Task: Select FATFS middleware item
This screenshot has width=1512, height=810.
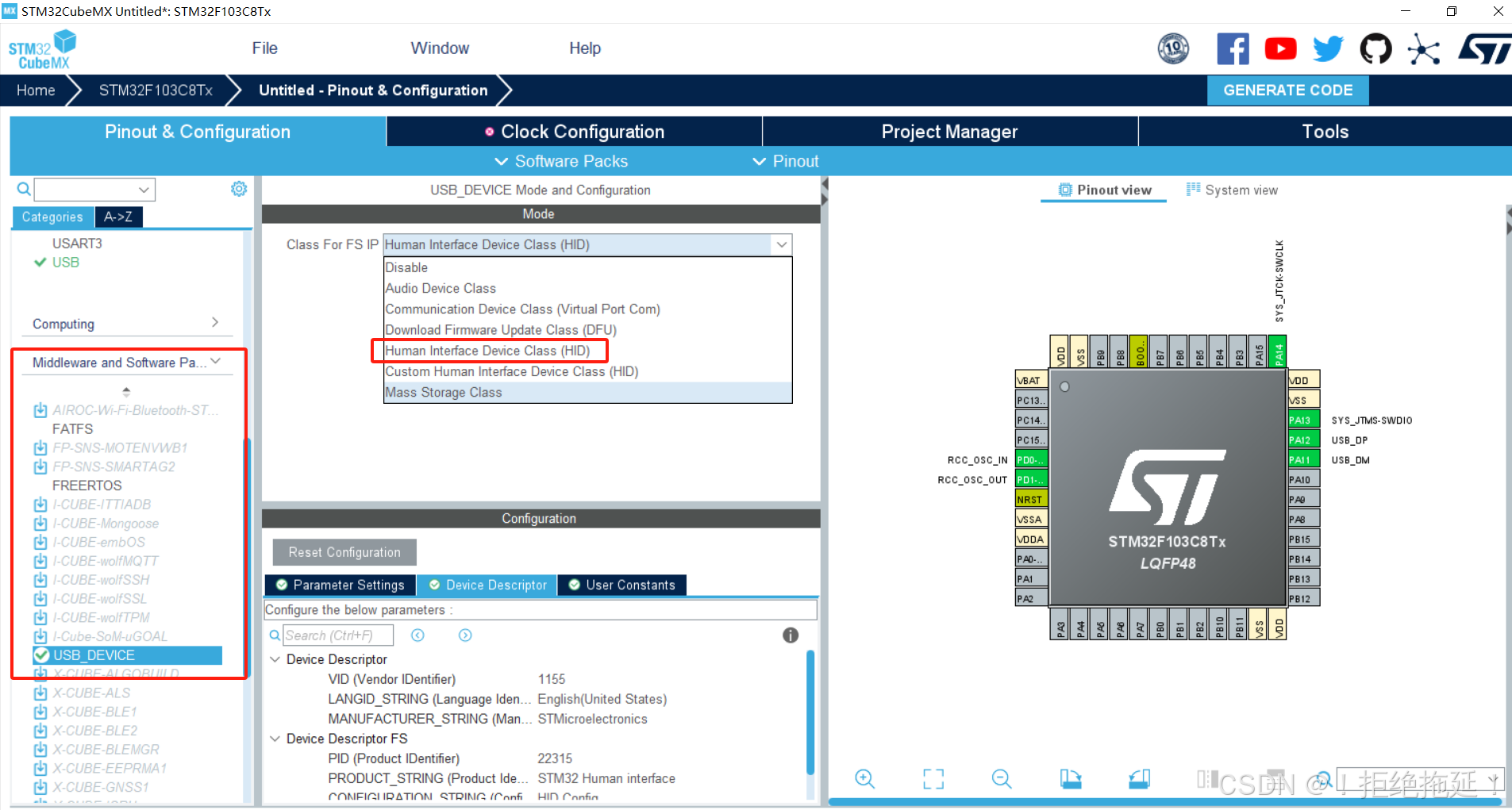Action: (72, 428)
